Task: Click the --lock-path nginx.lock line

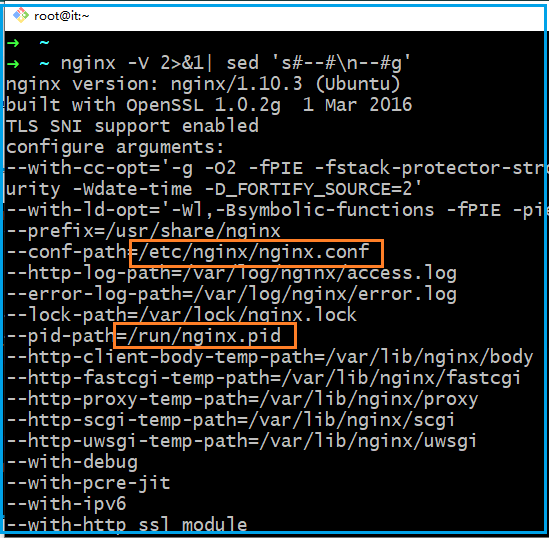Action: (x=182, y=315)
